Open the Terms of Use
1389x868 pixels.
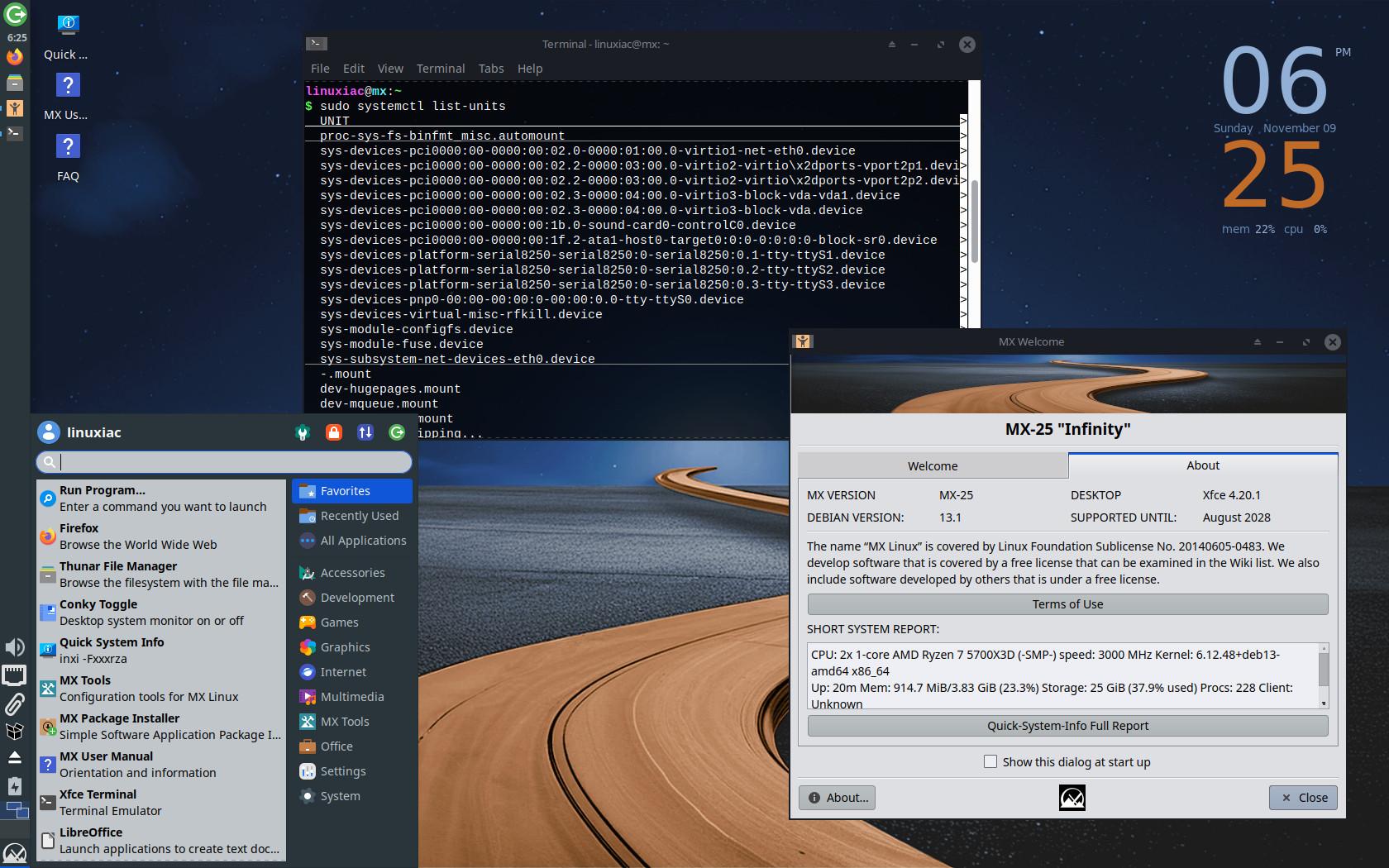[1067, 604]
